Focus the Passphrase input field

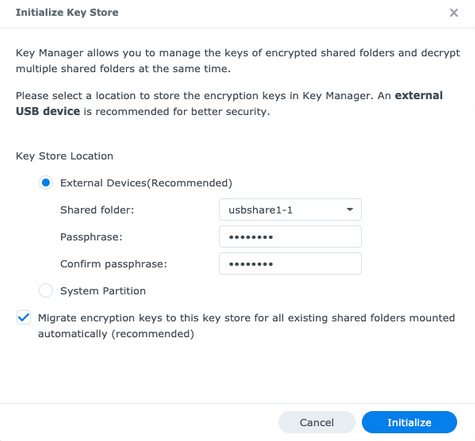pos(290,237)
